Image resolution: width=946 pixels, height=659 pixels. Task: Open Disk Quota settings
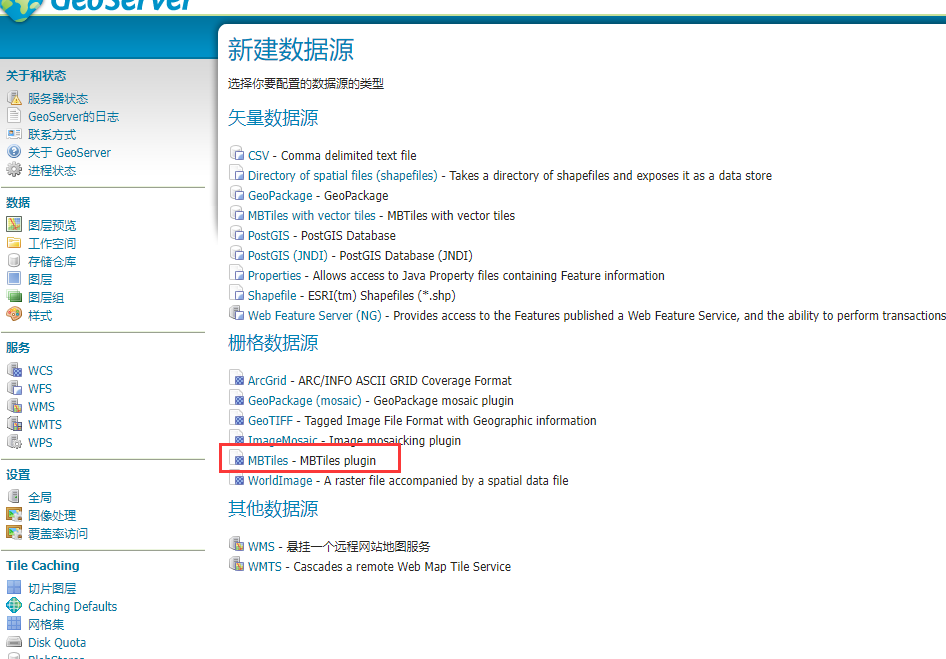tap(57, 642)
